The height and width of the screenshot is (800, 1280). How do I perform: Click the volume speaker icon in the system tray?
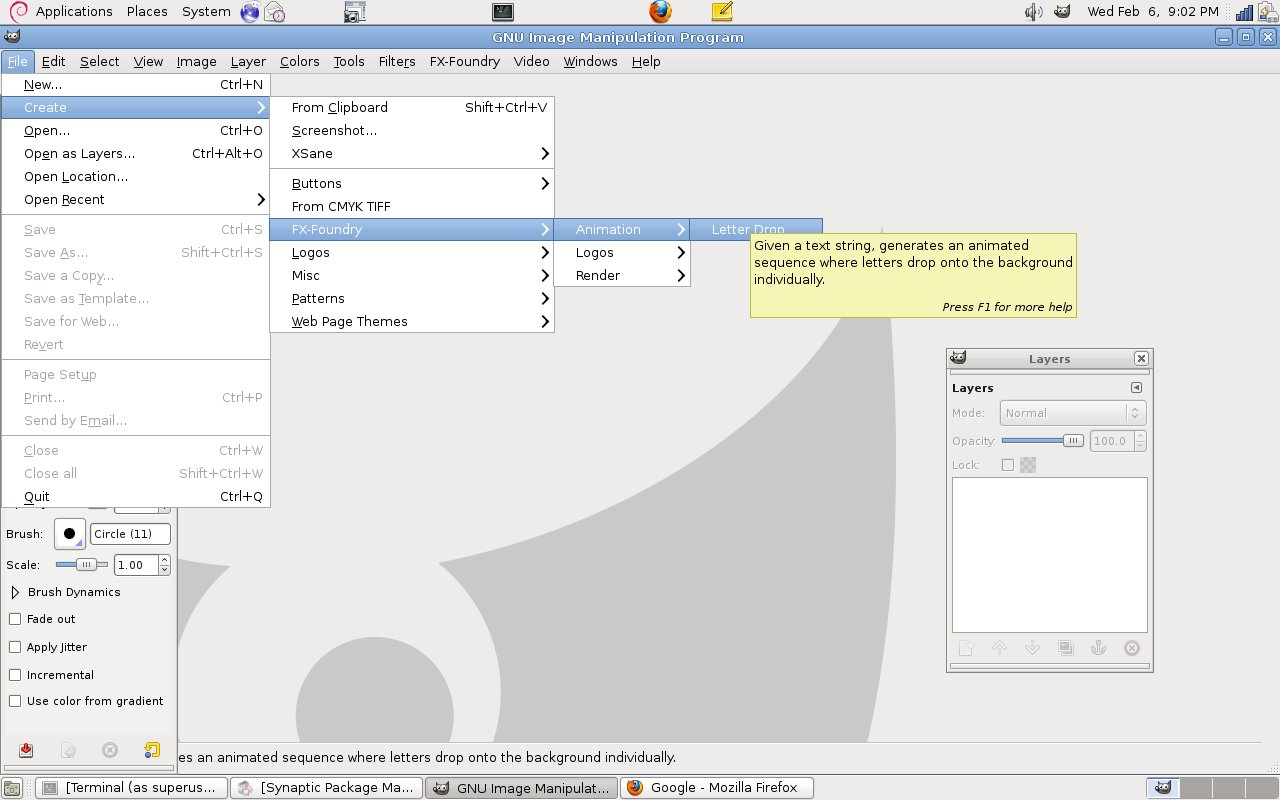point(1034,12)
